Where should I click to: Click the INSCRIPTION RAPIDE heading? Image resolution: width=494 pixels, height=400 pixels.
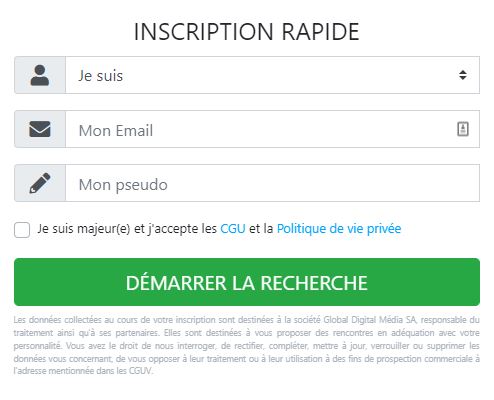pos(247,32)
